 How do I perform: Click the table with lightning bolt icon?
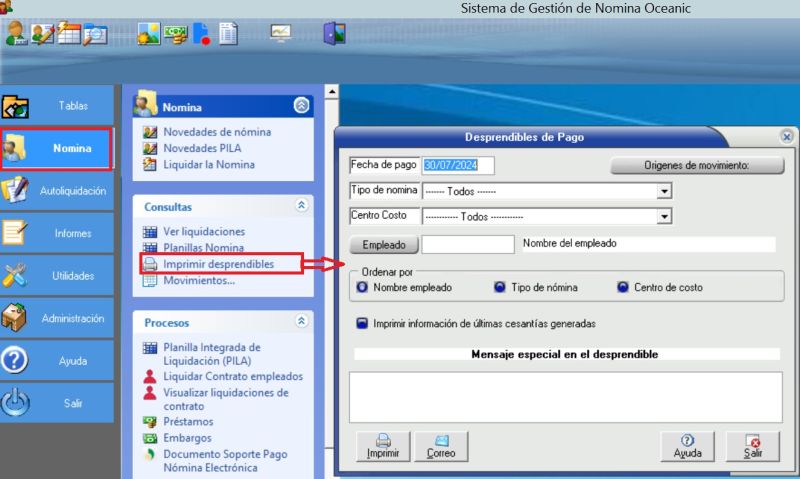point(68,34)
